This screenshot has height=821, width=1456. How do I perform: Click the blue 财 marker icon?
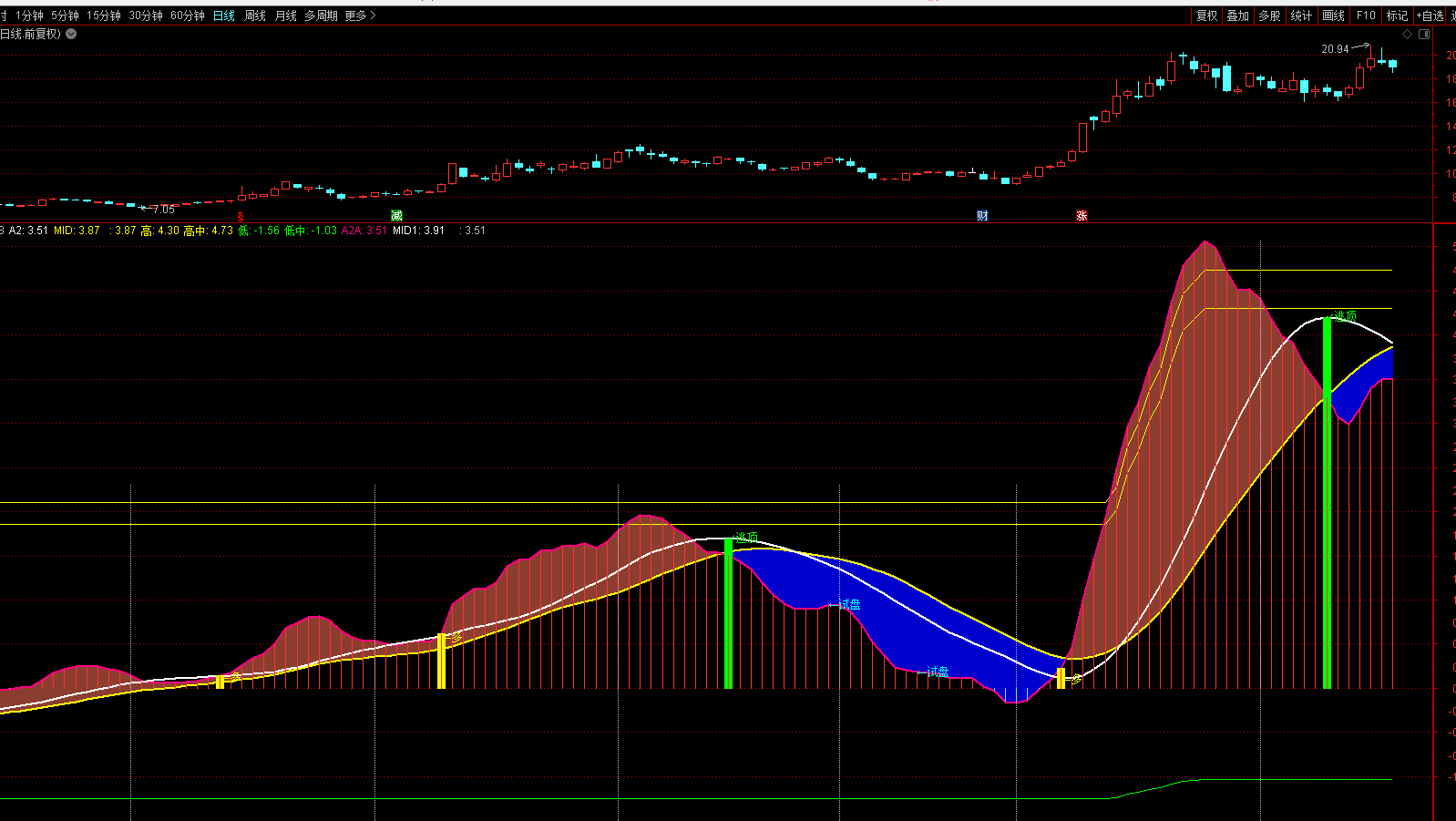click(982, 216)
